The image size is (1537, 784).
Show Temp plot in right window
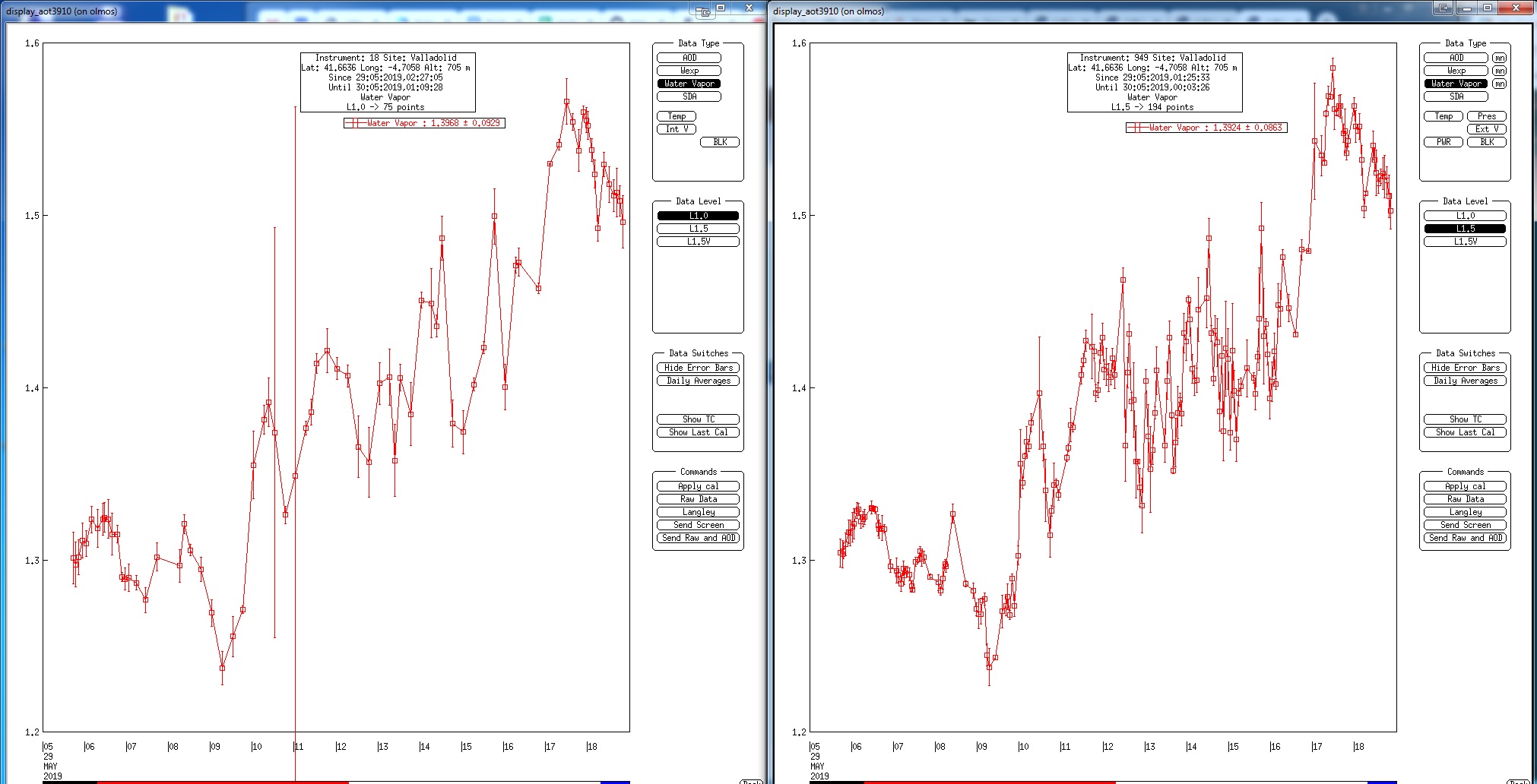pyautogui.click(x=1443, y=116)
